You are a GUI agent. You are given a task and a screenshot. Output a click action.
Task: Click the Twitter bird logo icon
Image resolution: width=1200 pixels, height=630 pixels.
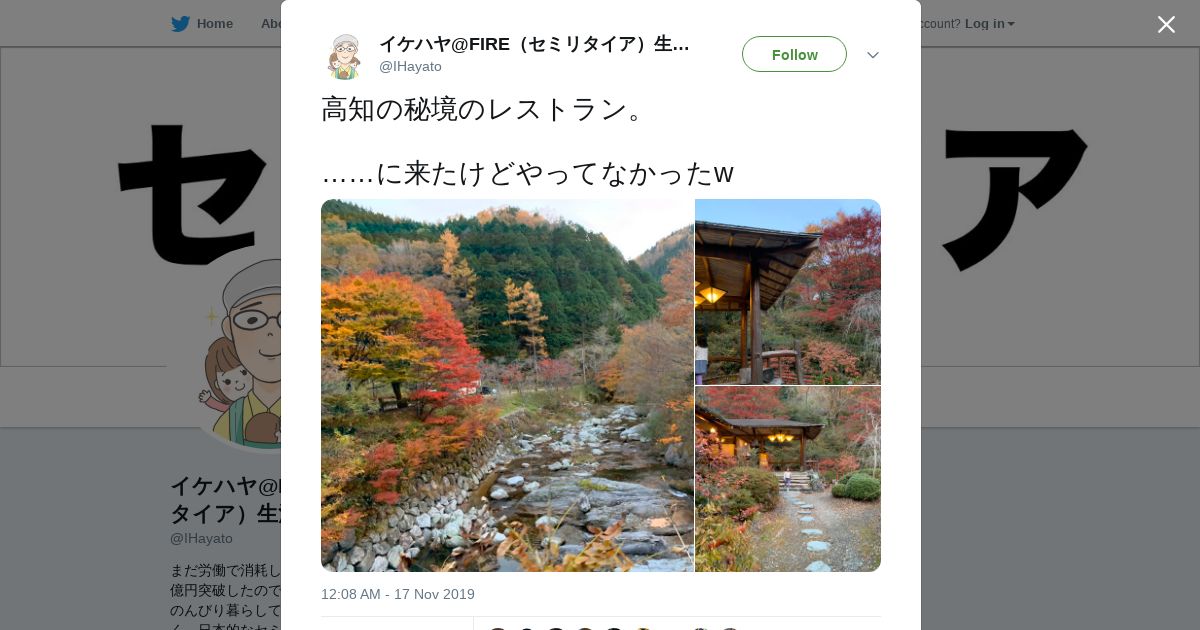click(x=180, y=24)
